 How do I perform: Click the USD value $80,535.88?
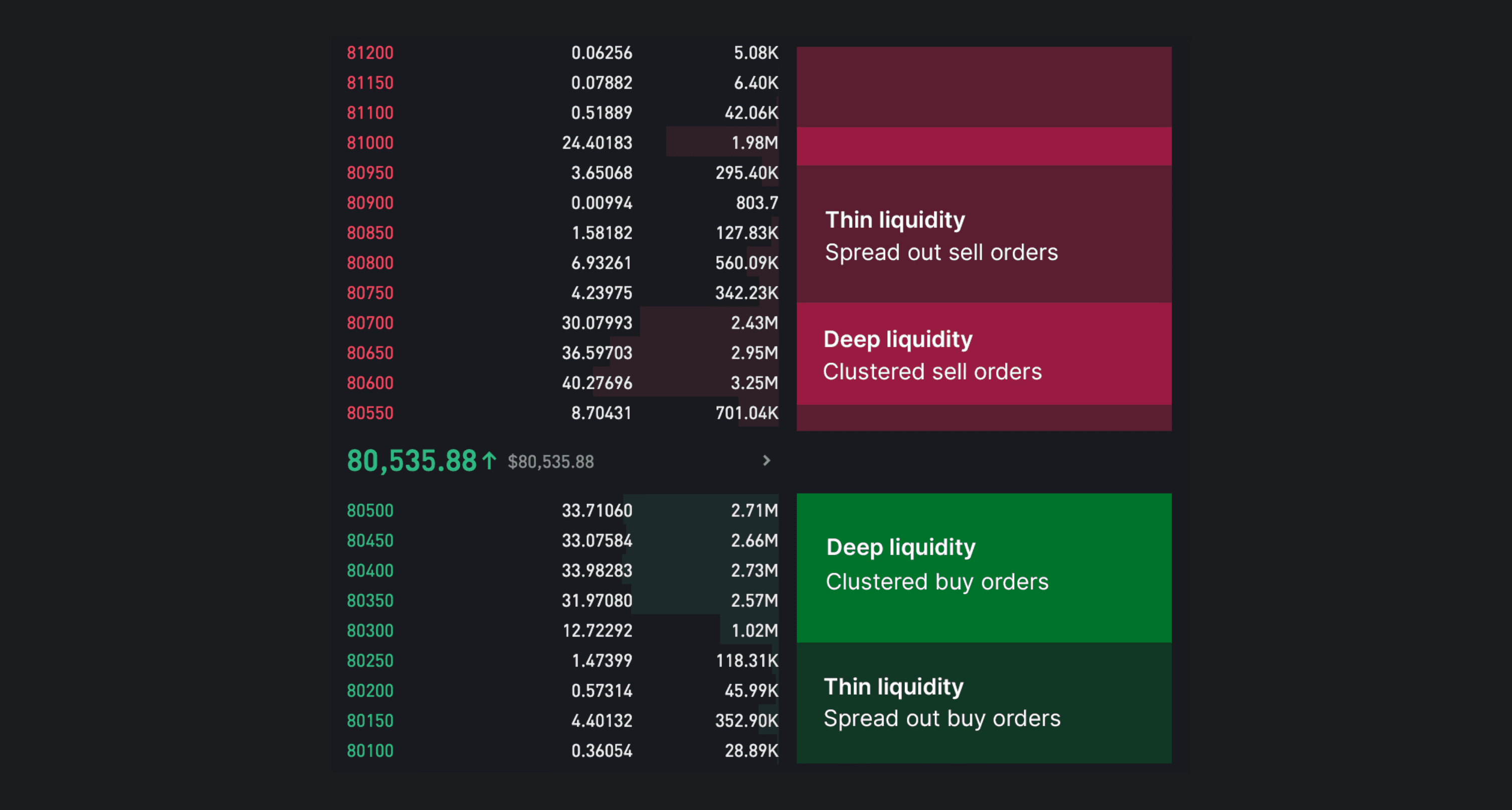coord(551,462)
